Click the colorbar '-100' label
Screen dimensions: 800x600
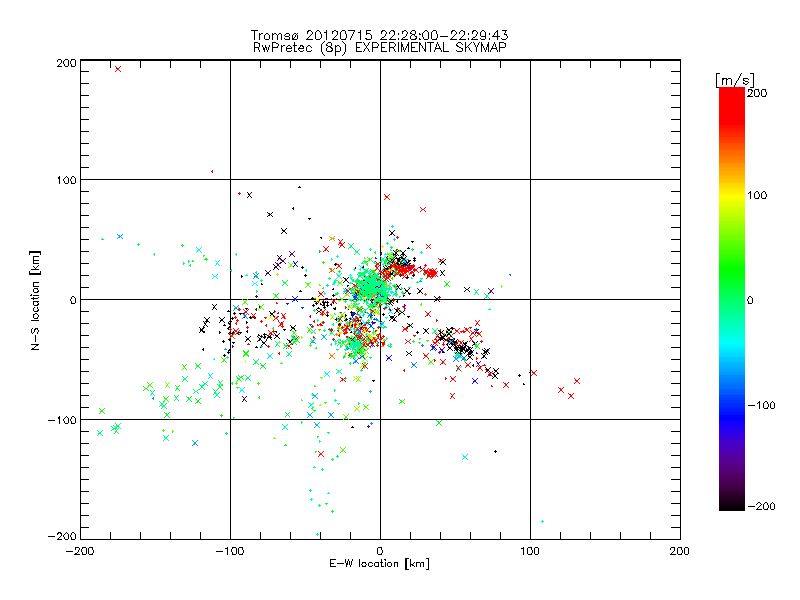(x=761, y=405)
